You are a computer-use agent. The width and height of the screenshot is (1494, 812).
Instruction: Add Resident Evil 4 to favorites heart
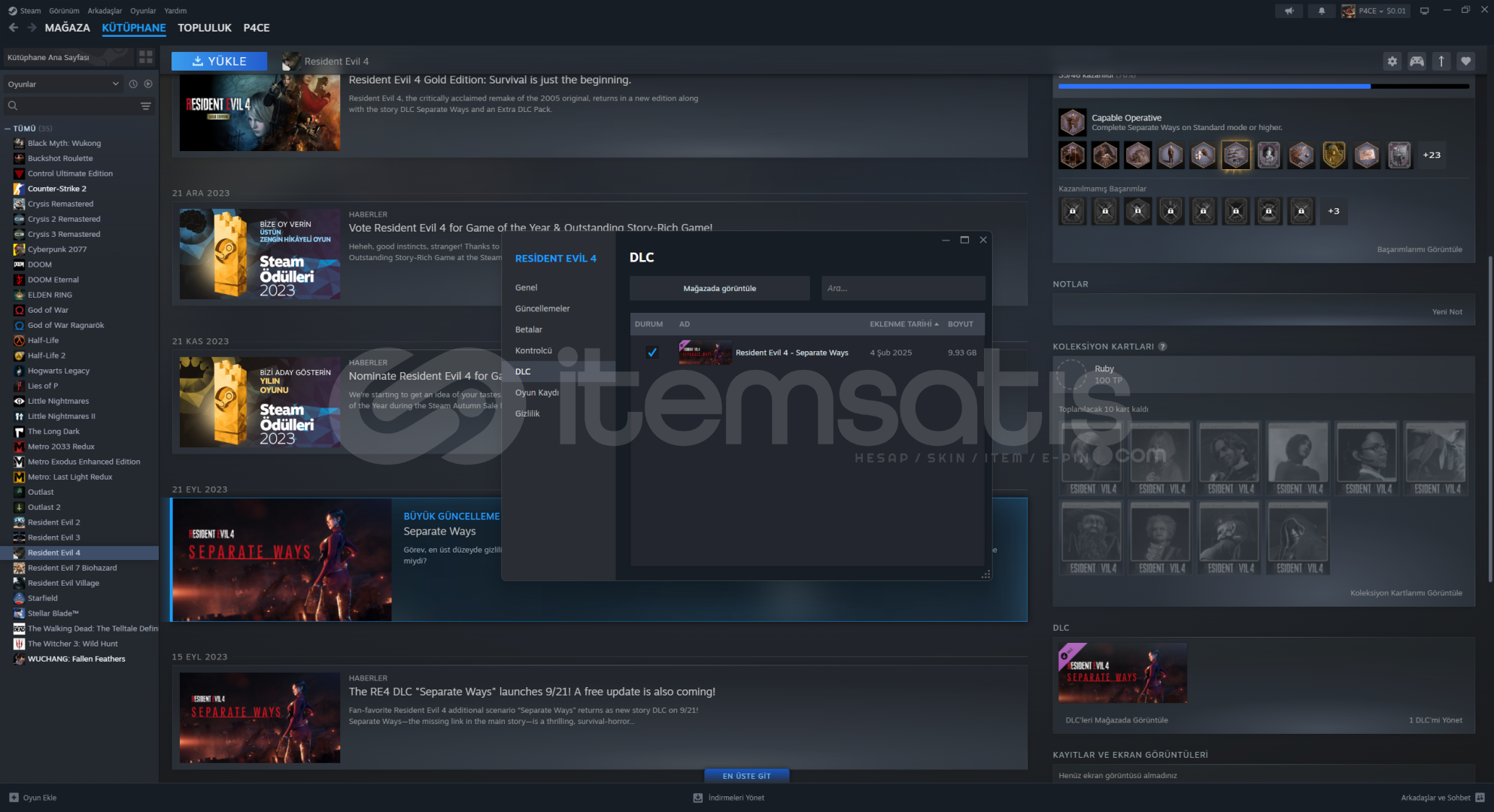[1465, 61]
